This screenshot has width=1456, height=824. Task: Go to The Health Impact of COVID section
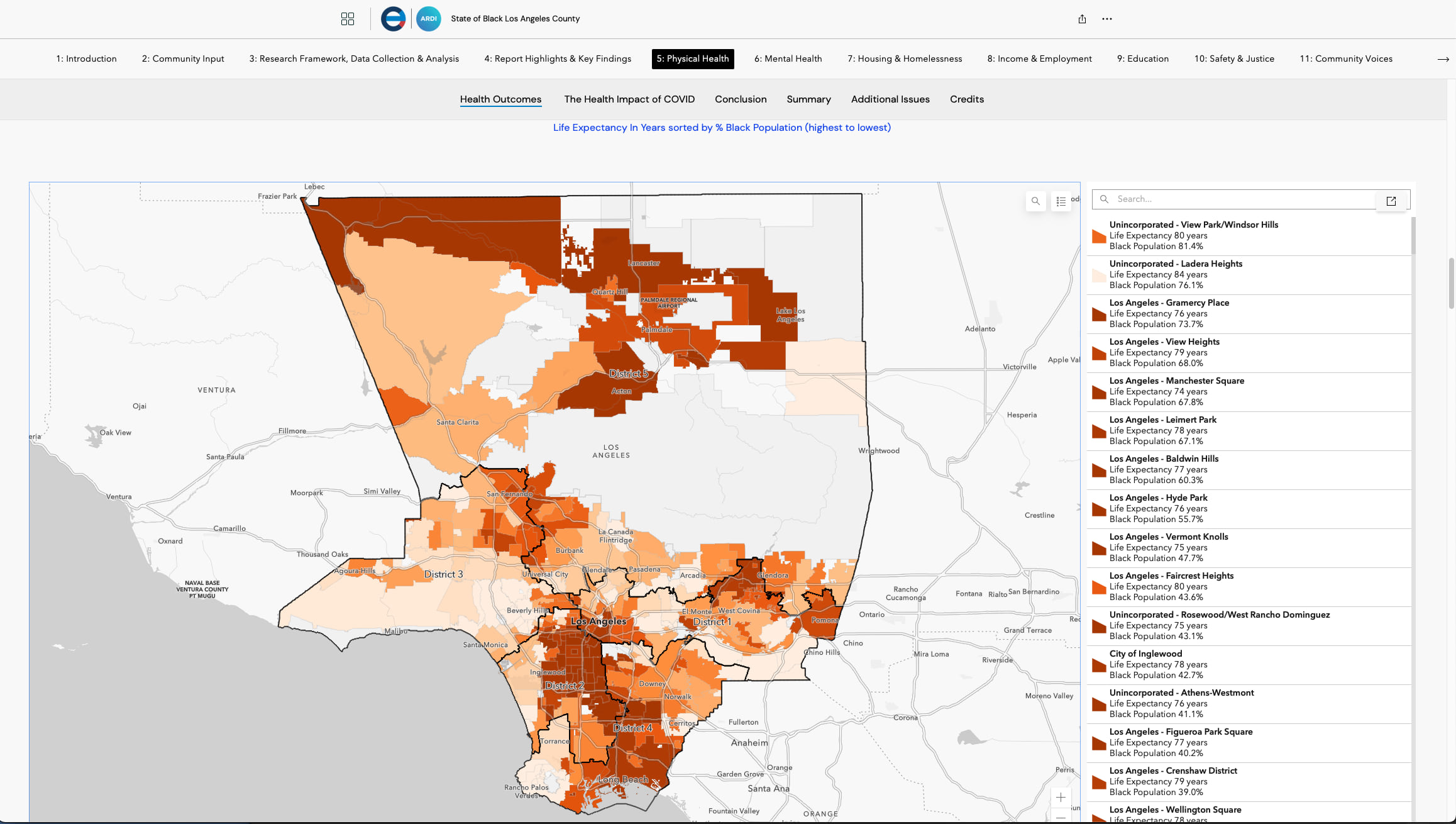point(629,99)
